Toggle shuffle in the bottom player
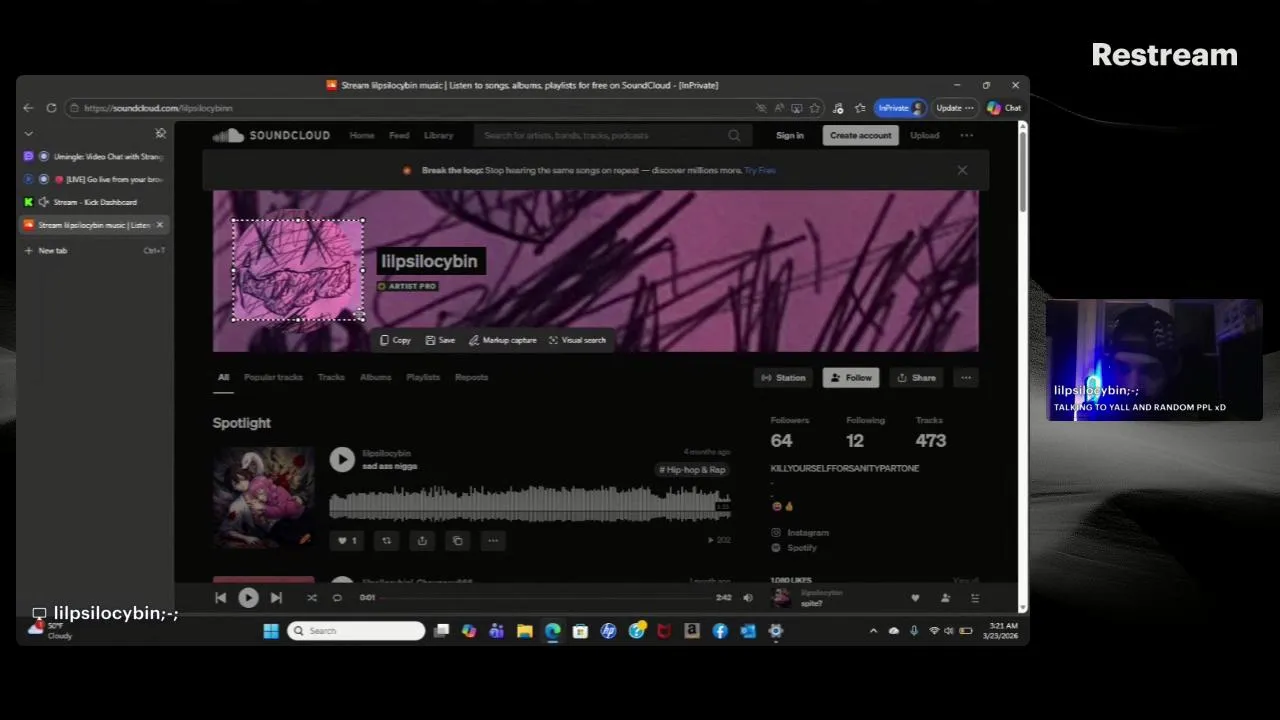 [311, 598]
